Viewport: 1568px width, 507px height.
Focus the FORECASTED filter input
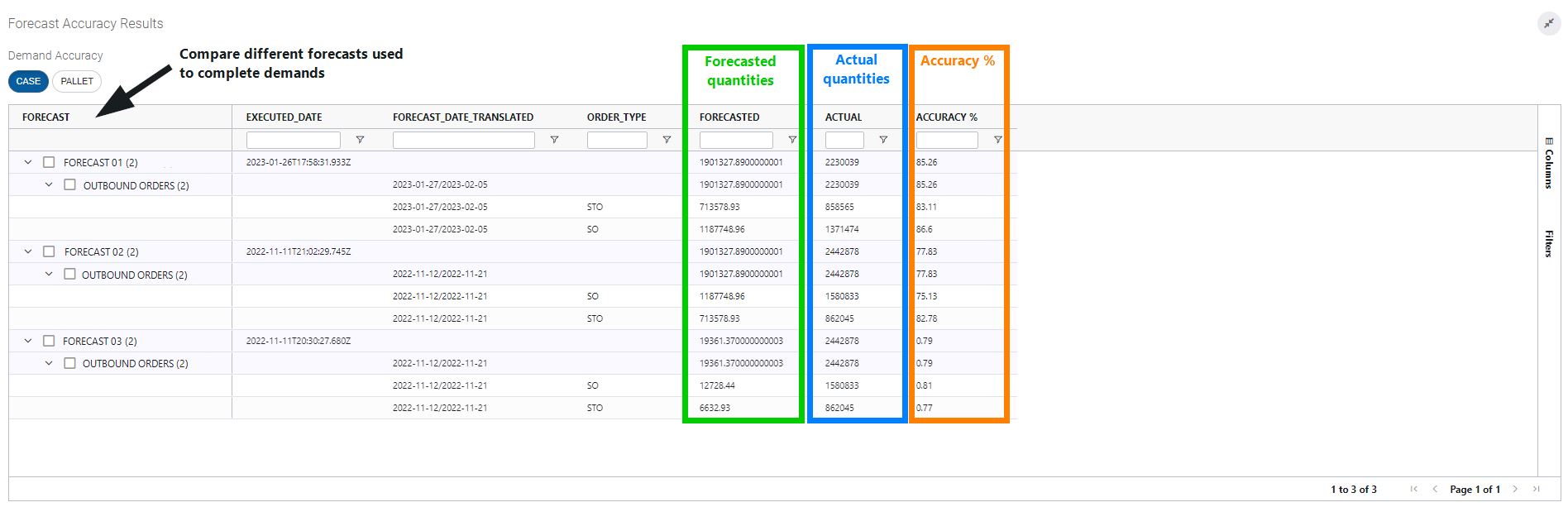[736, 140]
